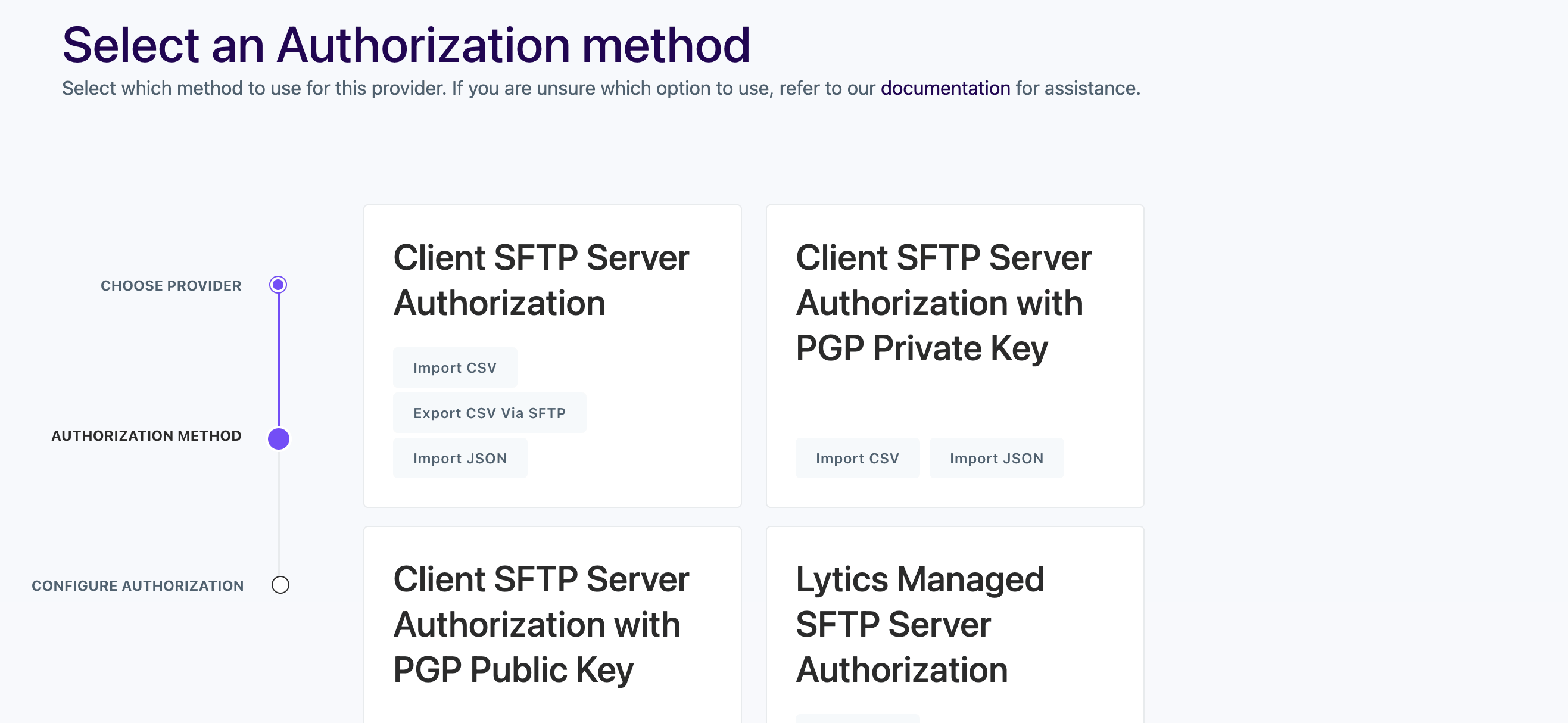Click the Authorization Method step dot
The width and height of the screenshot is (1568, 723).
(278, 438)
